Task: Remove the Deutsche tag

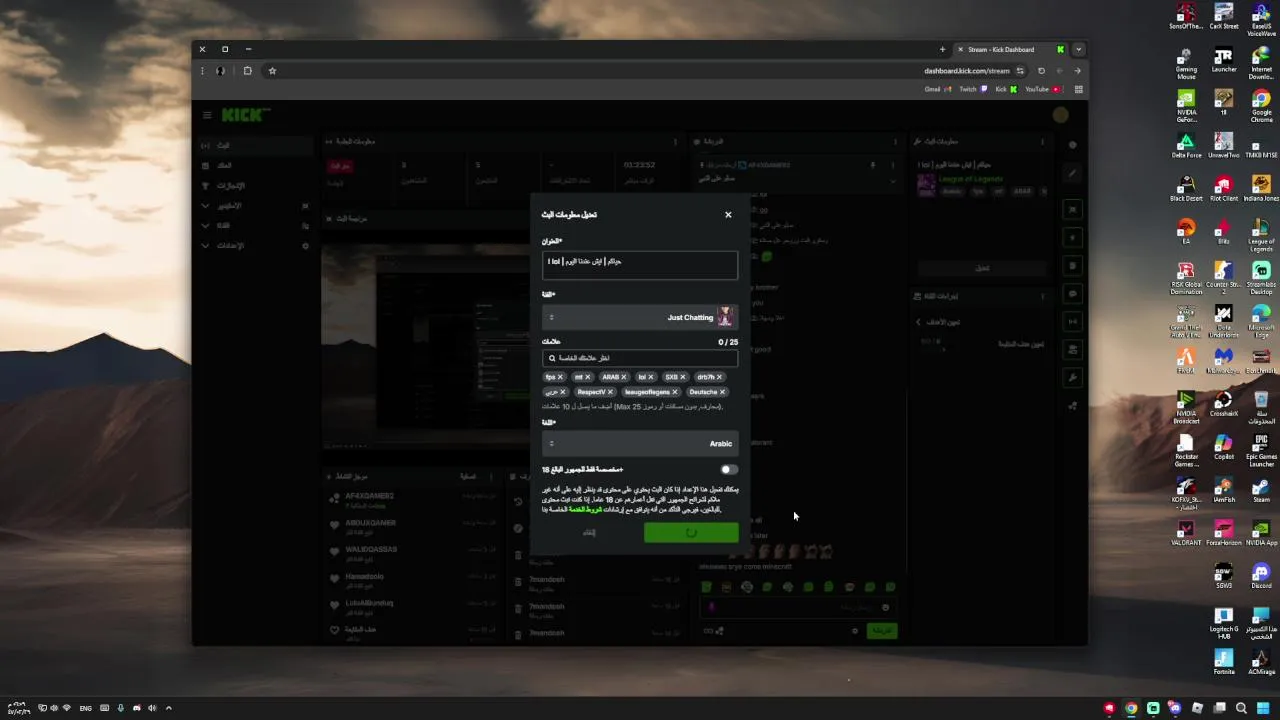Action: click(x=722, y=392)
